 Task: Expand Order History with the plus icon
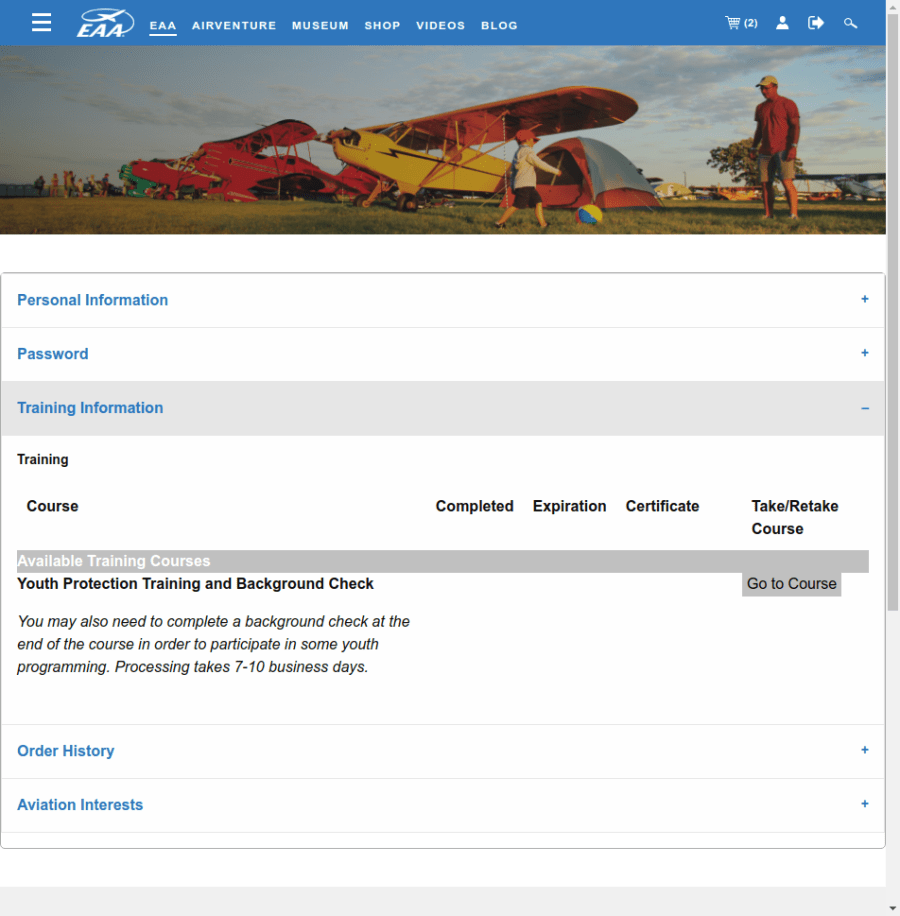pyautogui.click(x=865, y=750)
